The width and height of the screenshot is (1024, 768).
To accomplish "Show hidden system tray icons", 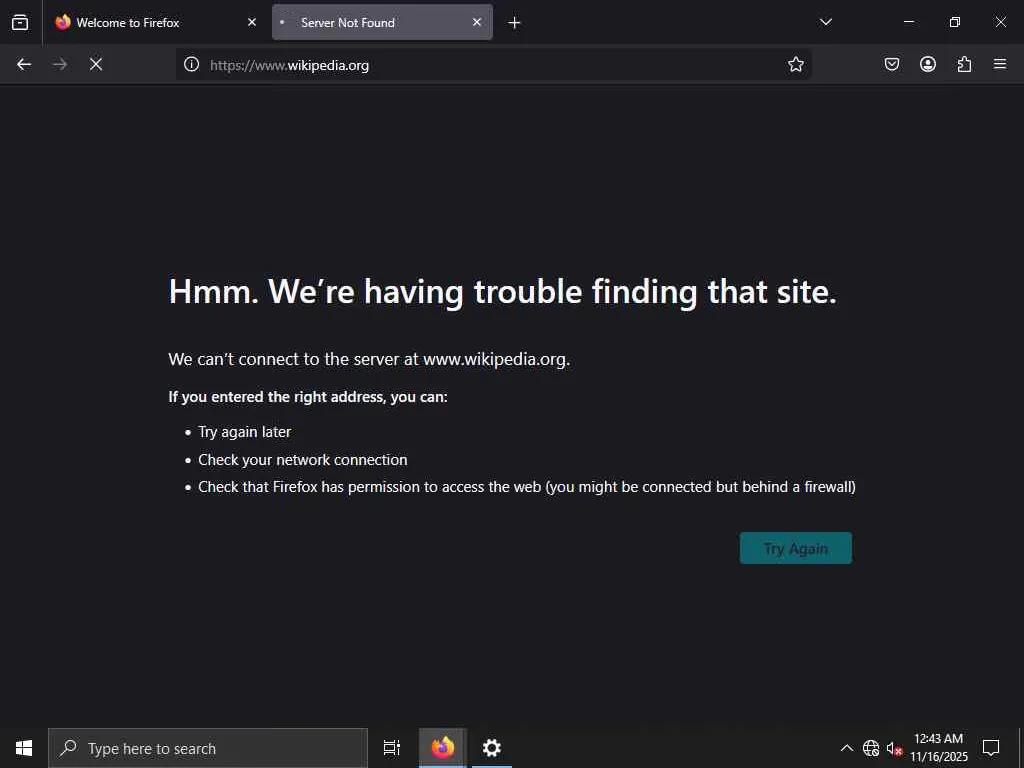I will click(846, 748).
